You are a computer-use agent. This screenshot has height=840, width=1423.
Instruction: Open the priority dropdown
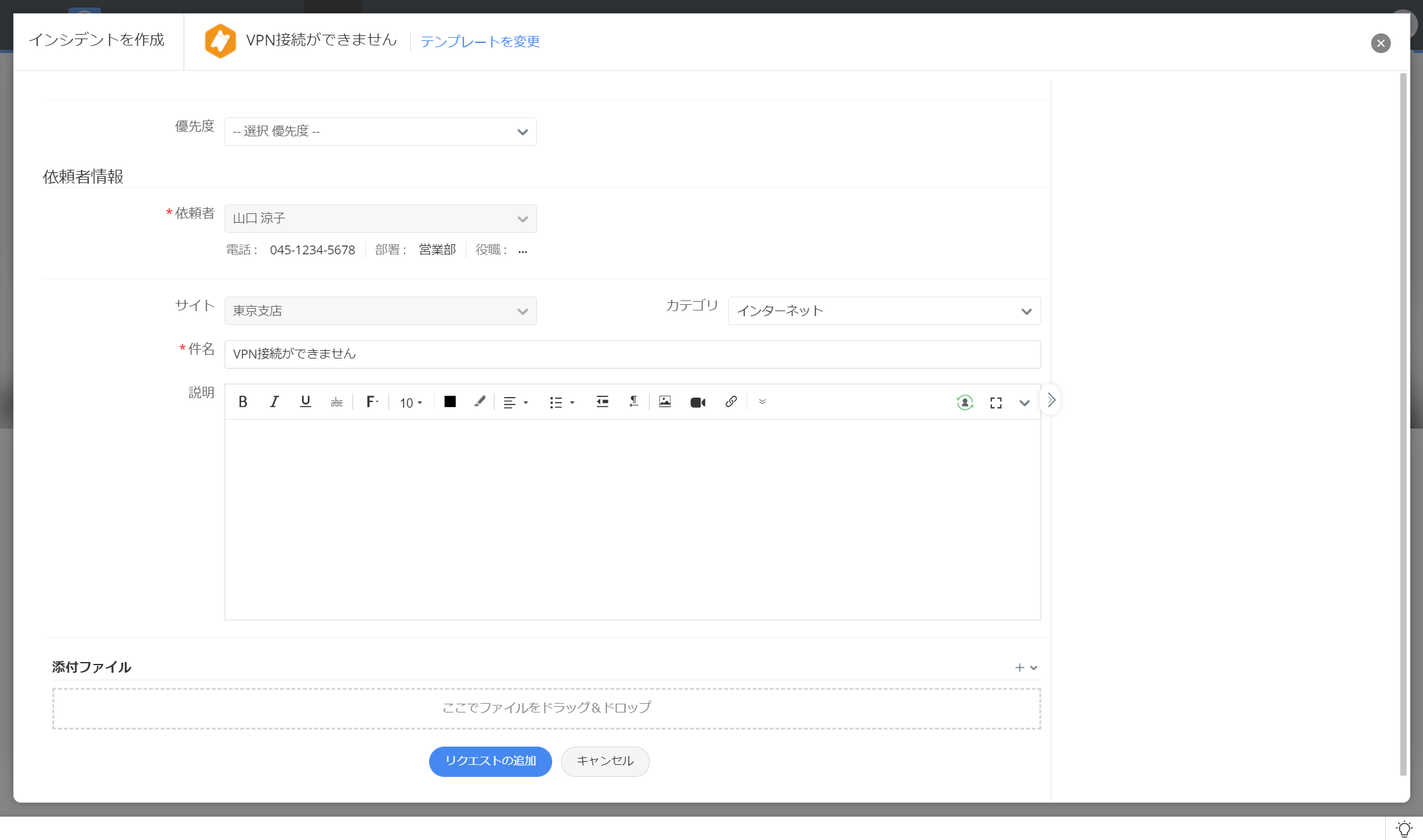(x=381, y=131)
